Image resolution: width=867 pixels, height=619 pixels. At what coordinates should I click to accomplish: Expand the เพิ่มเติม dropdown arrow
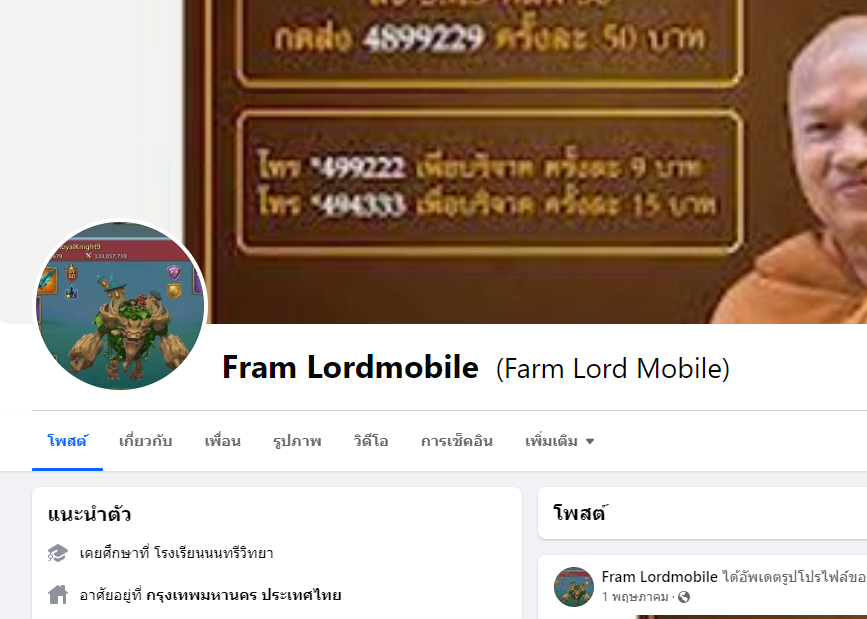point(589,441)
